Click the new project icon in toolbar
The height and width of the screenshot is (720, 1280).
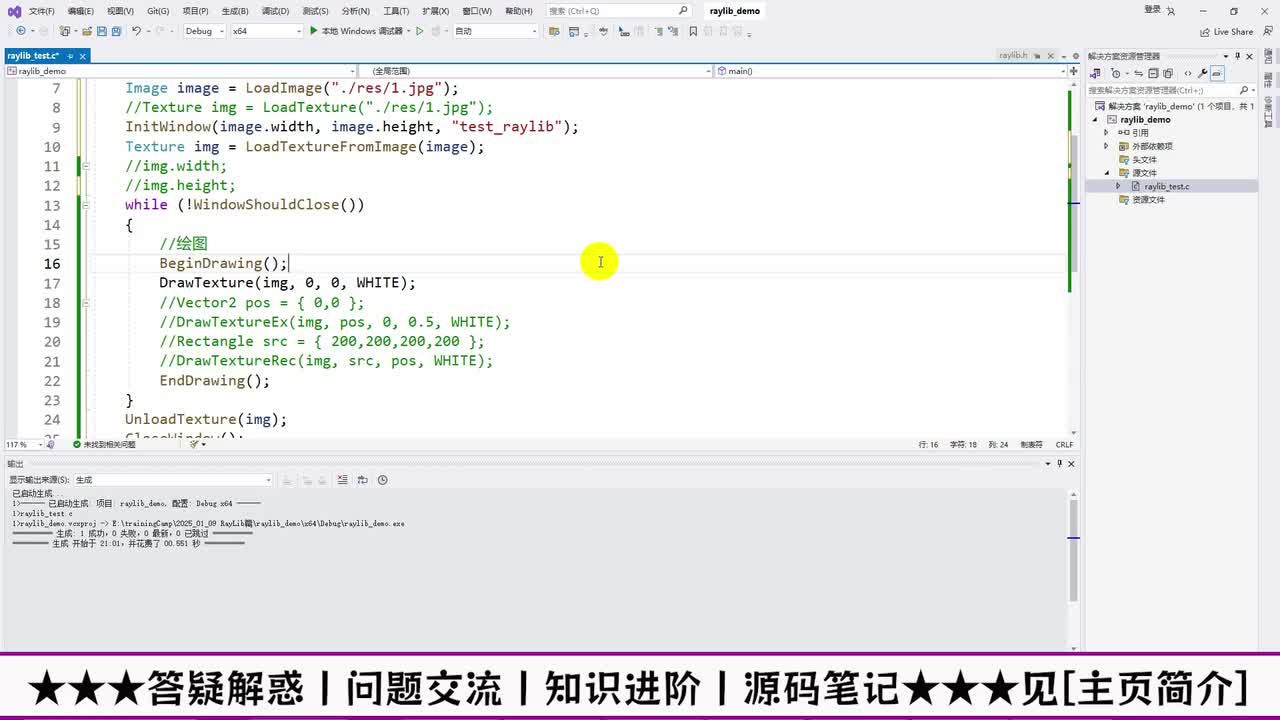(65, 31)
